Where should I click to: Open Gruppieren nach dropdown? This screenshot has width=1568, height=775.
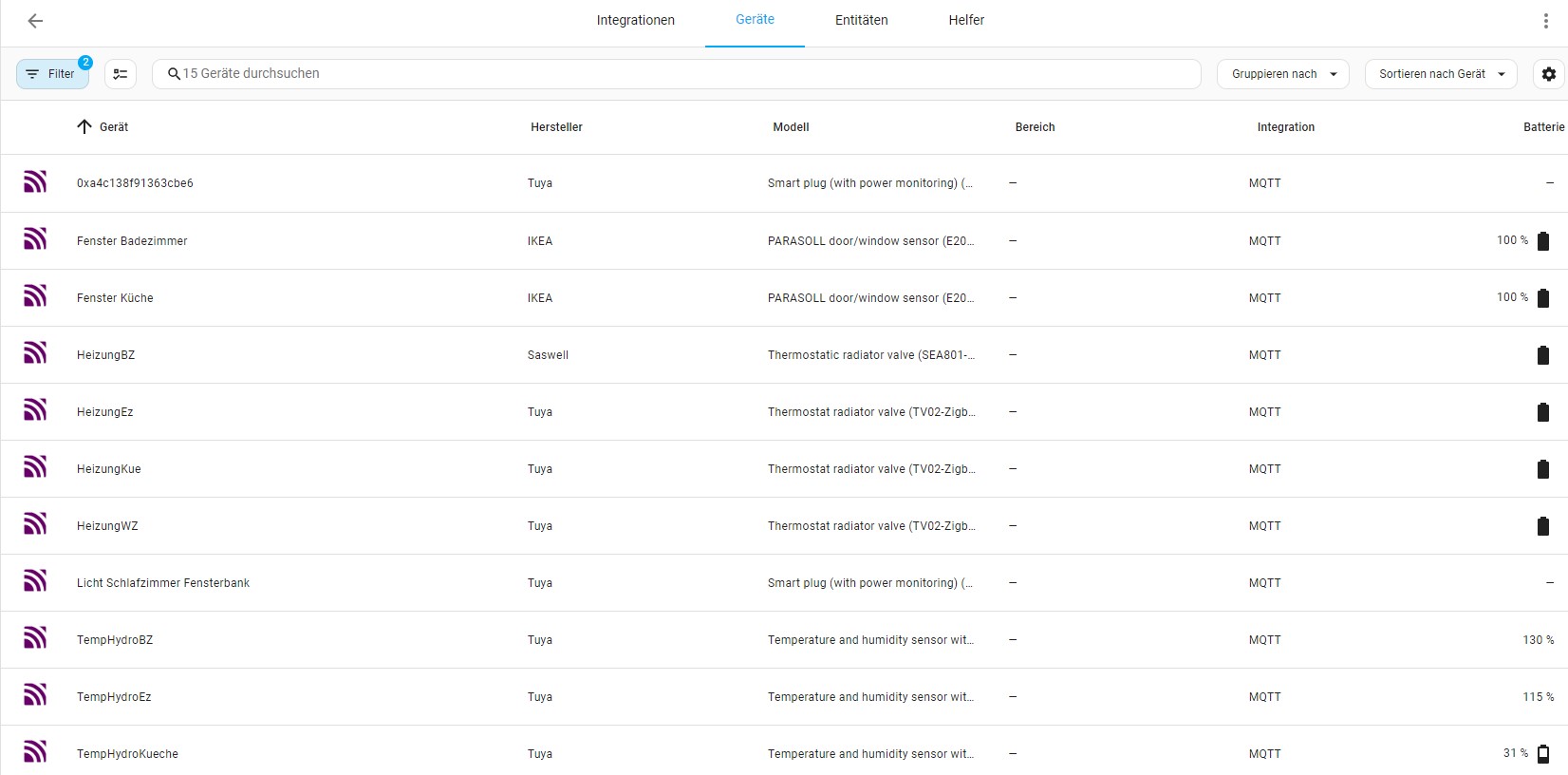1283,74
